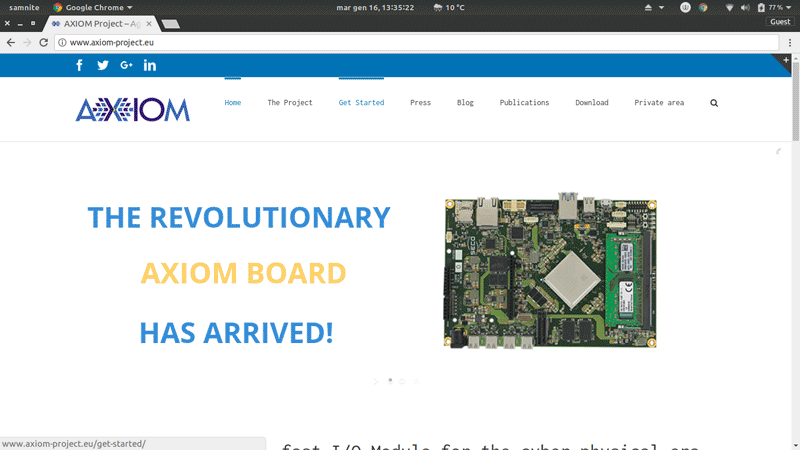Open the AXIOM Facebook page icon
This screenshot has width=800, height=450.
coord(79,65)
